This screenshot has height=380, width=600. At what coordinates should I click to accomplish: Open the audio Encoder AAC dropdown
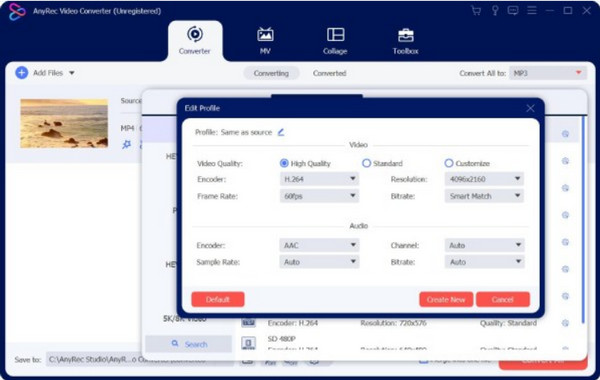point(319,245)
